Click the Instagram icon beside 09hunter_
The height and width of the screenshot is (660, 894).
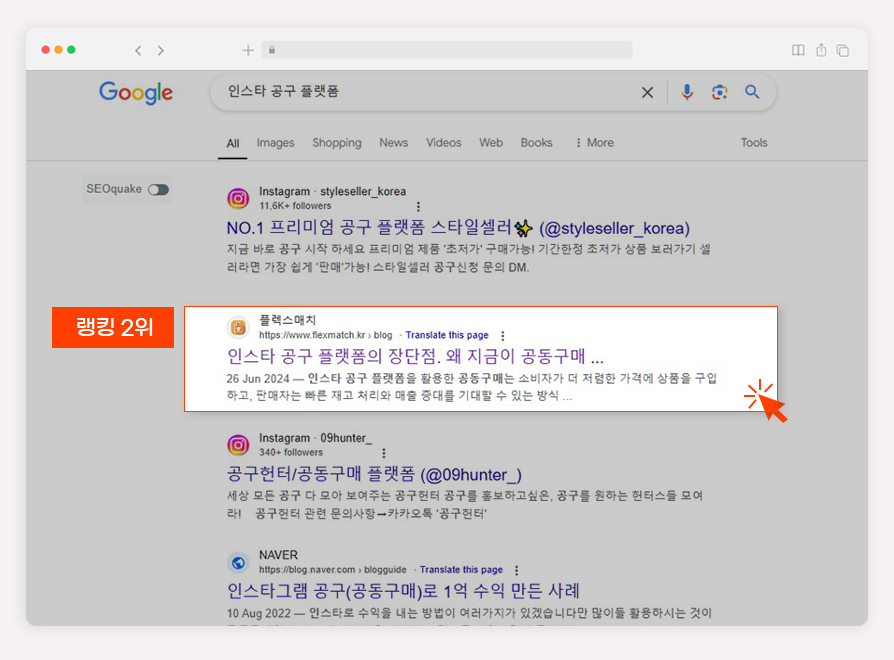(x=238, y=445)
